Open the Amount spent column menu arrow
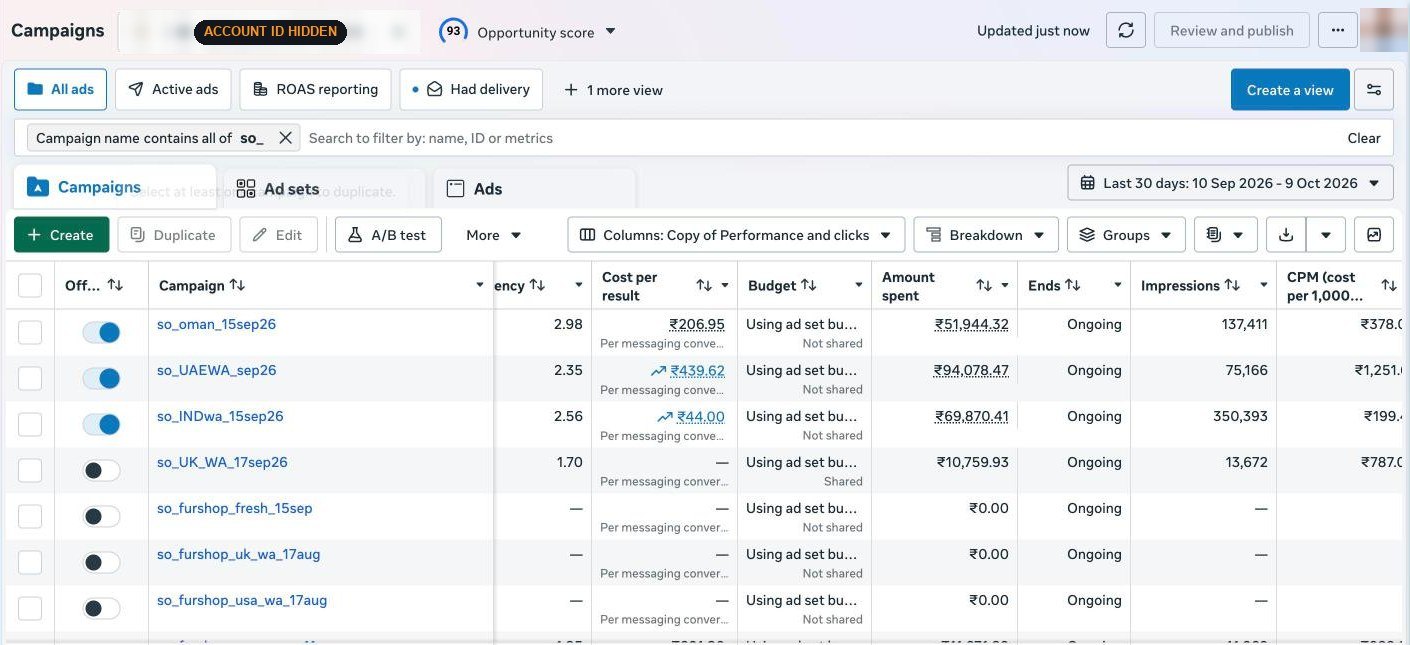The image size is (1410, 645). [1005, 286]
